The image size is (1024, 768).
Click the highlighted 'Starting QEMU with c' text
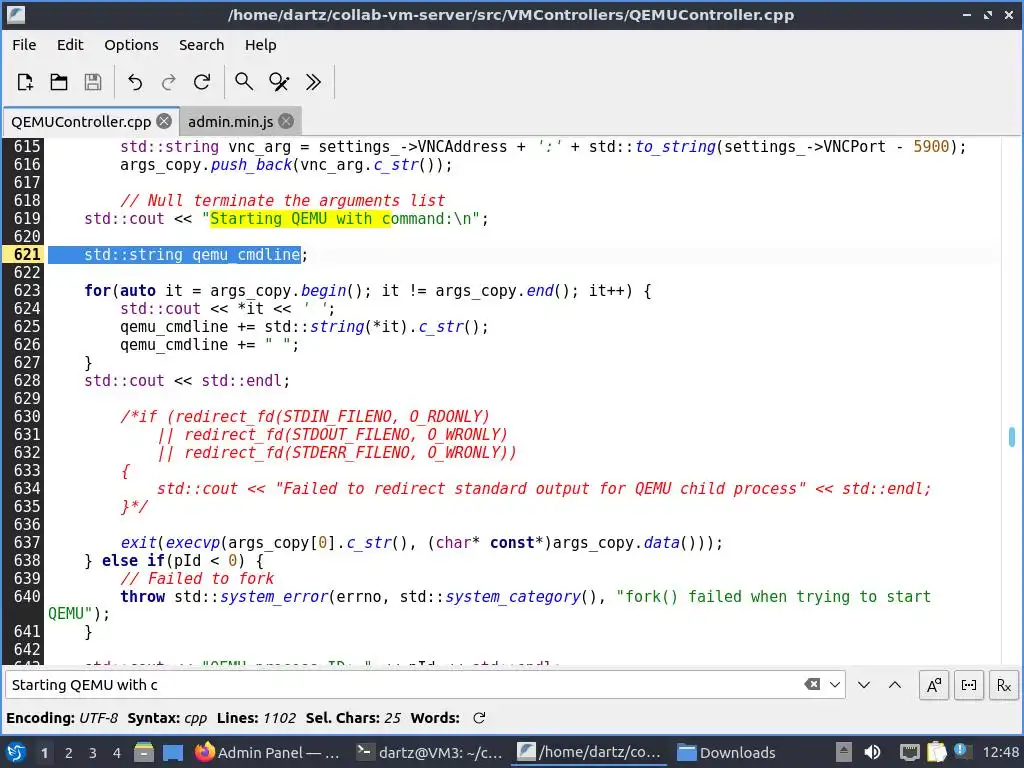point(300,219)
